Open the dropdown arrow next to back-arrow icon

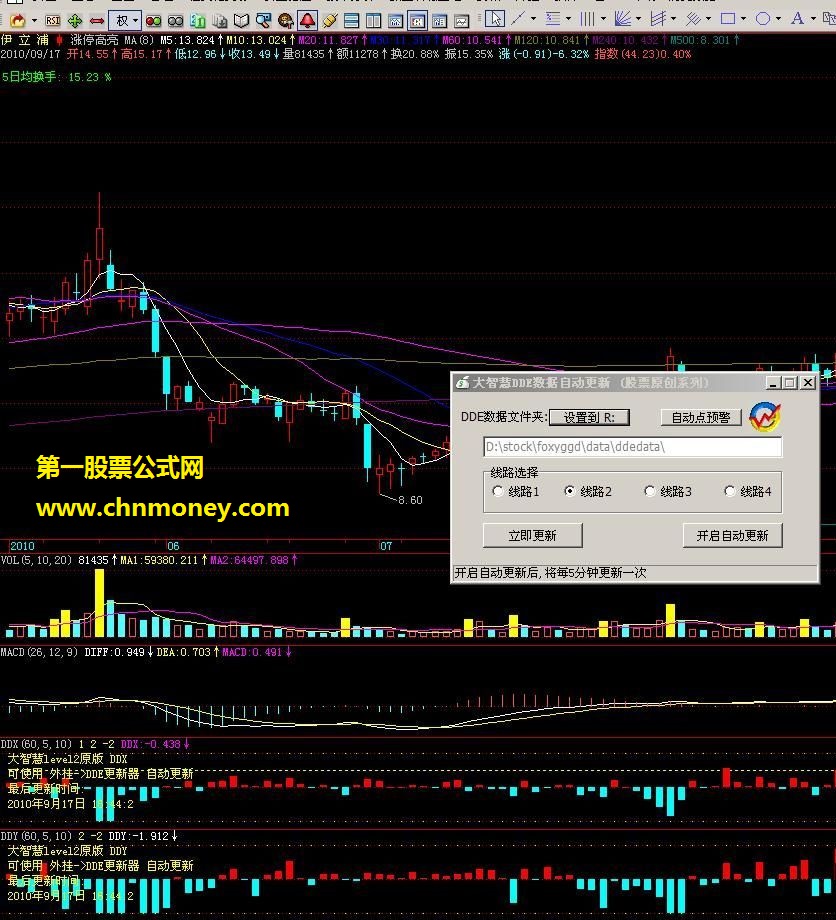(34, 21)
